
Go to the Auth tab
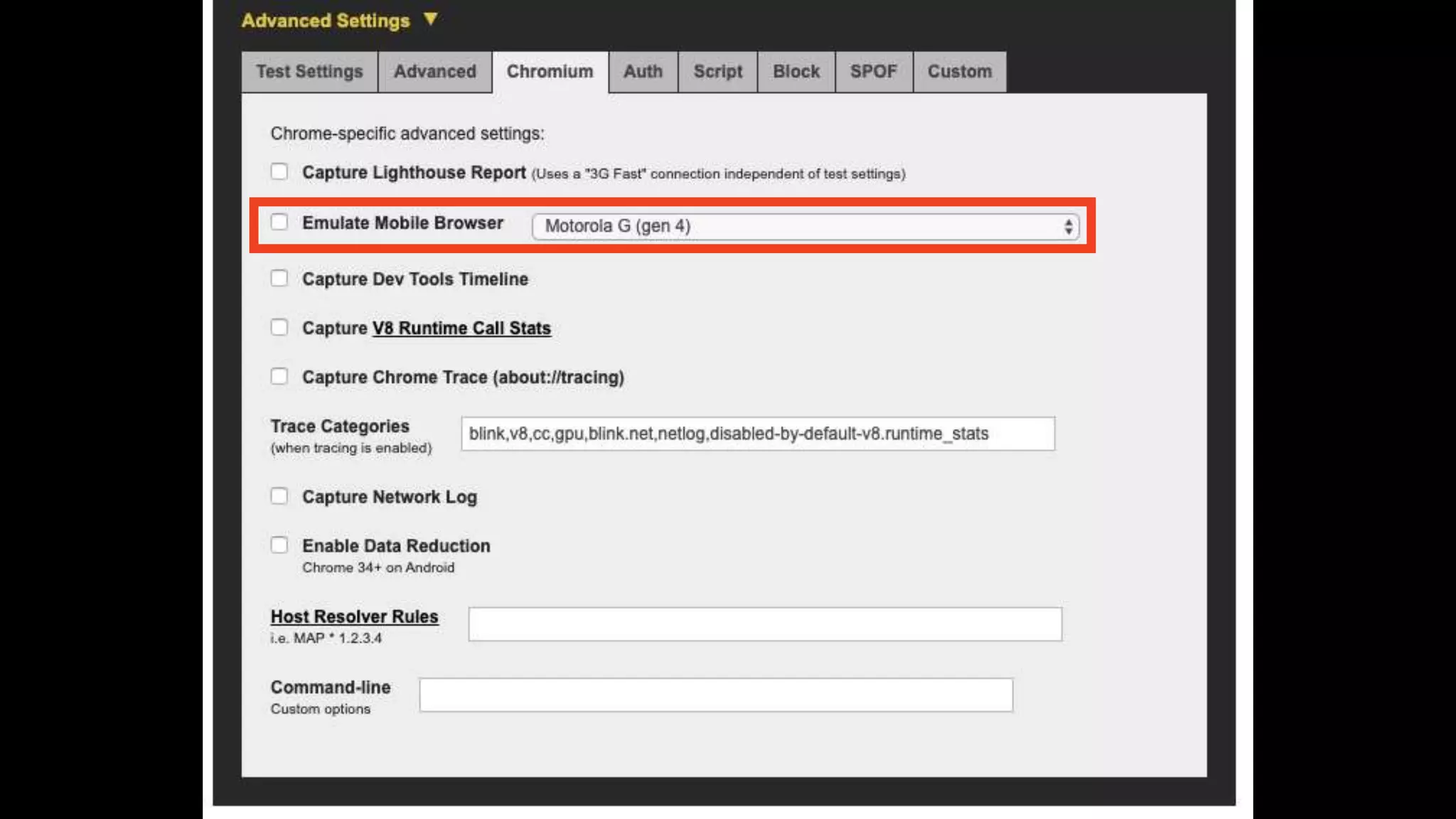(643, 72)
